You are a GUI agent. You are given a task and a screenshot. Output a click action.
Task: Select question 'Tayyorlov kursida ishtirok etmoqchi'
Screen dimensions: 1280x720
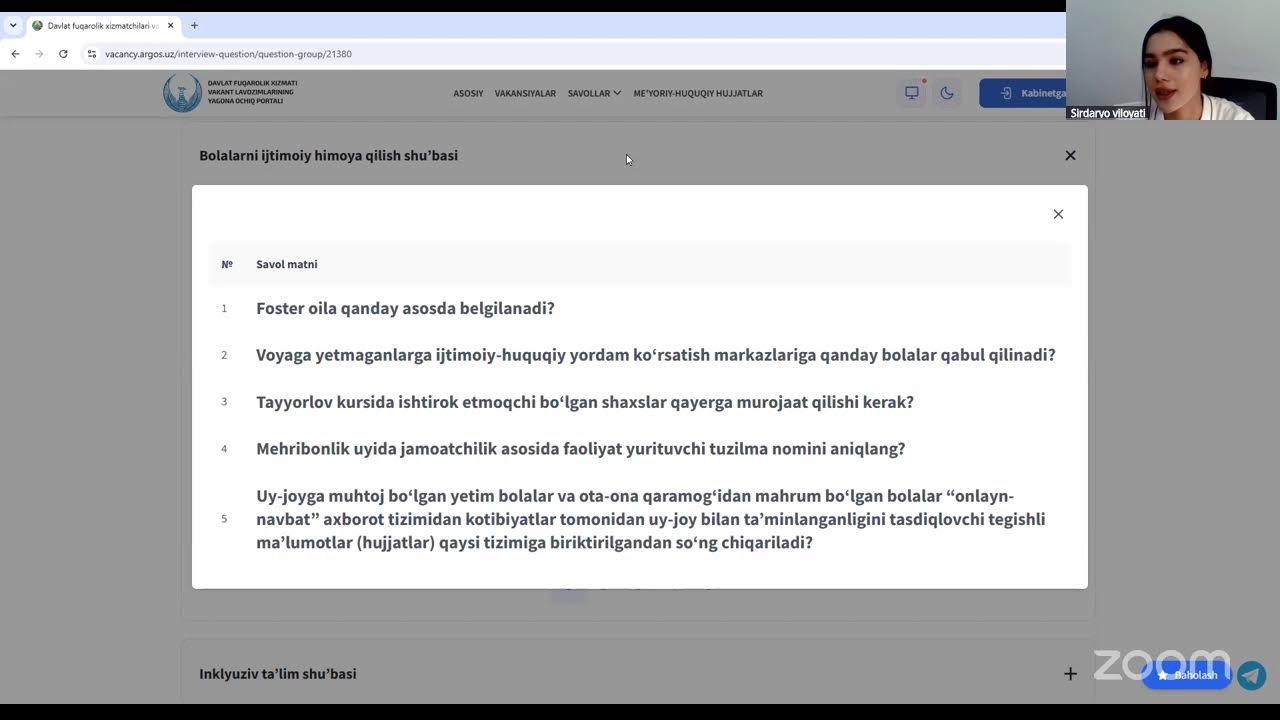[x=585, y=402]
